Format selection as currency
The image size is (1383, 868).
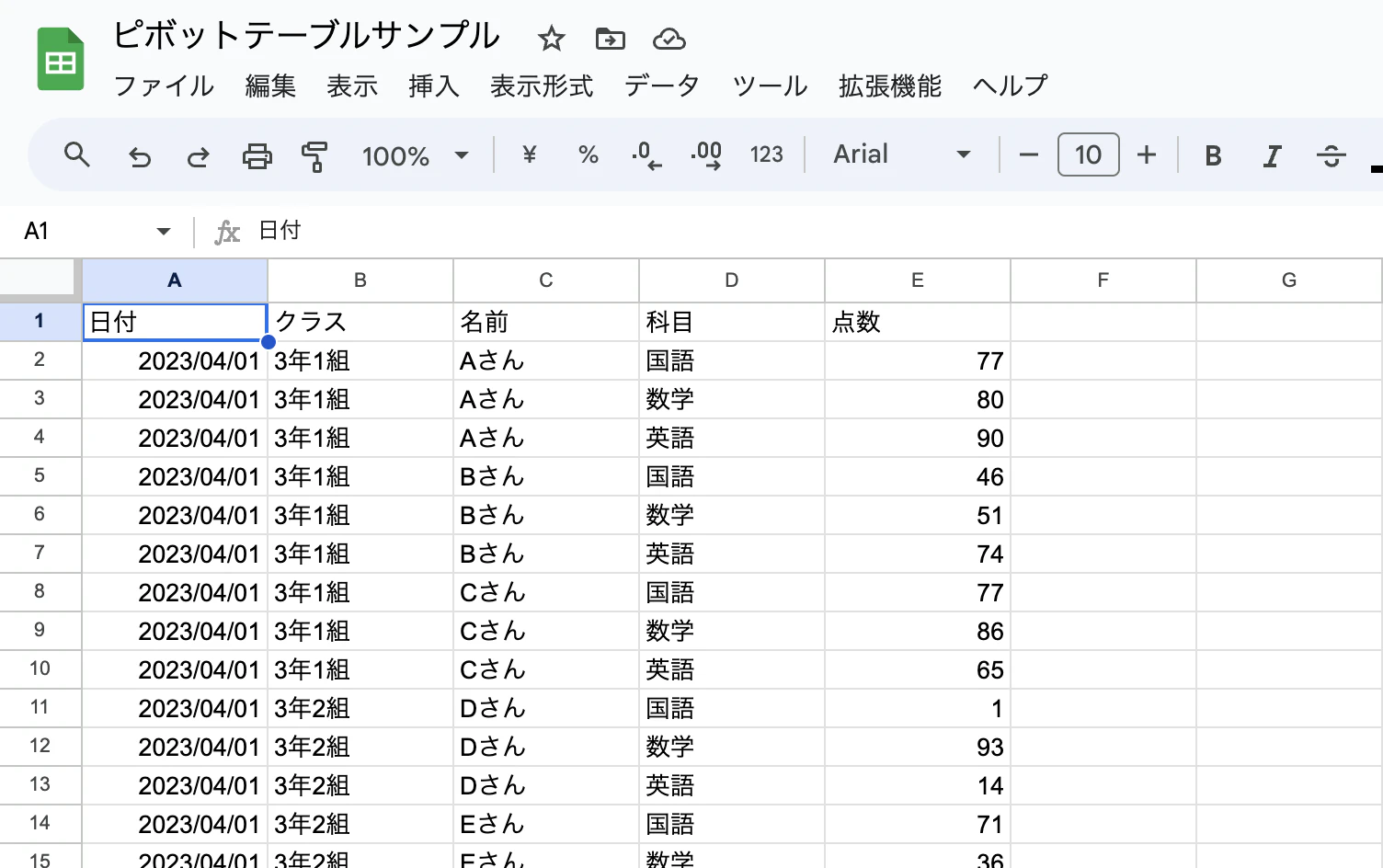point(528,154)
